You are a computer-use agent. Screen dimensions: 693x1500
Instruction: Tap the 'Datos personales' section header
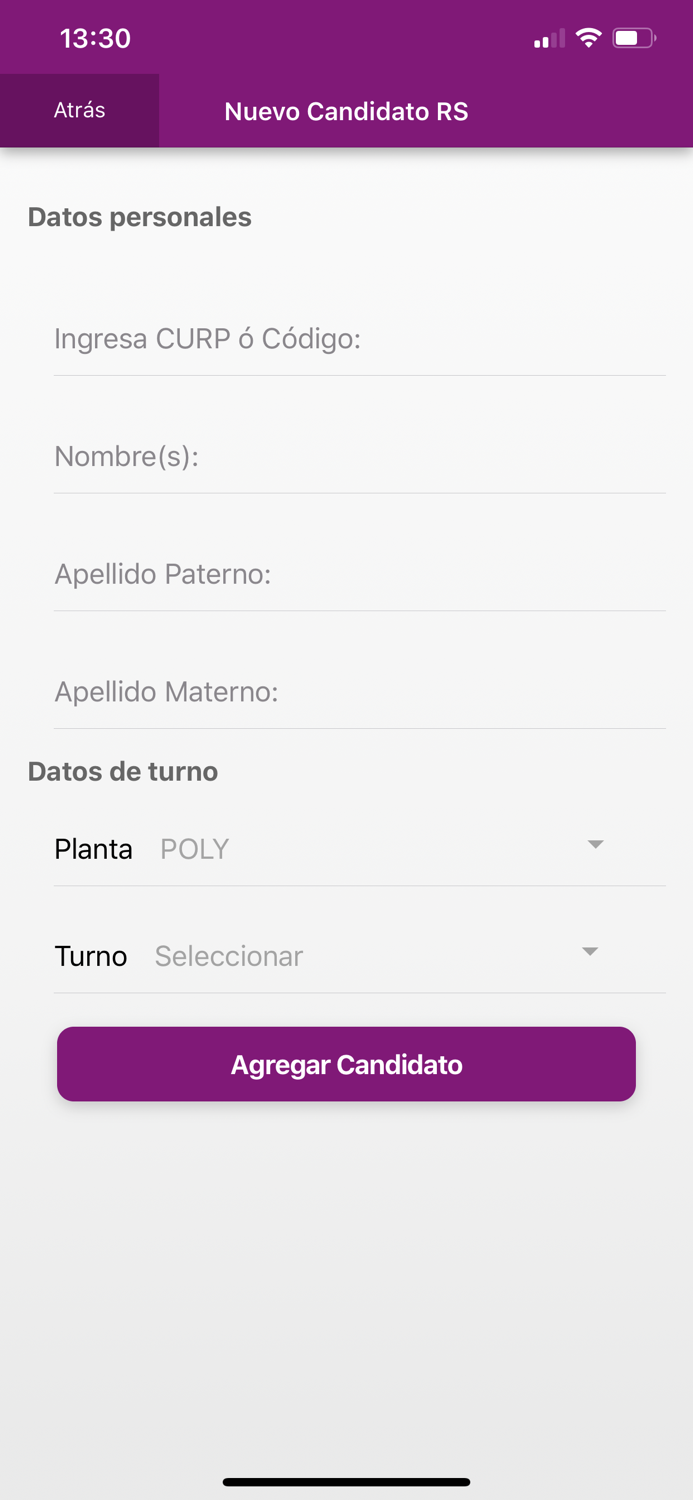tap(139, 217)
